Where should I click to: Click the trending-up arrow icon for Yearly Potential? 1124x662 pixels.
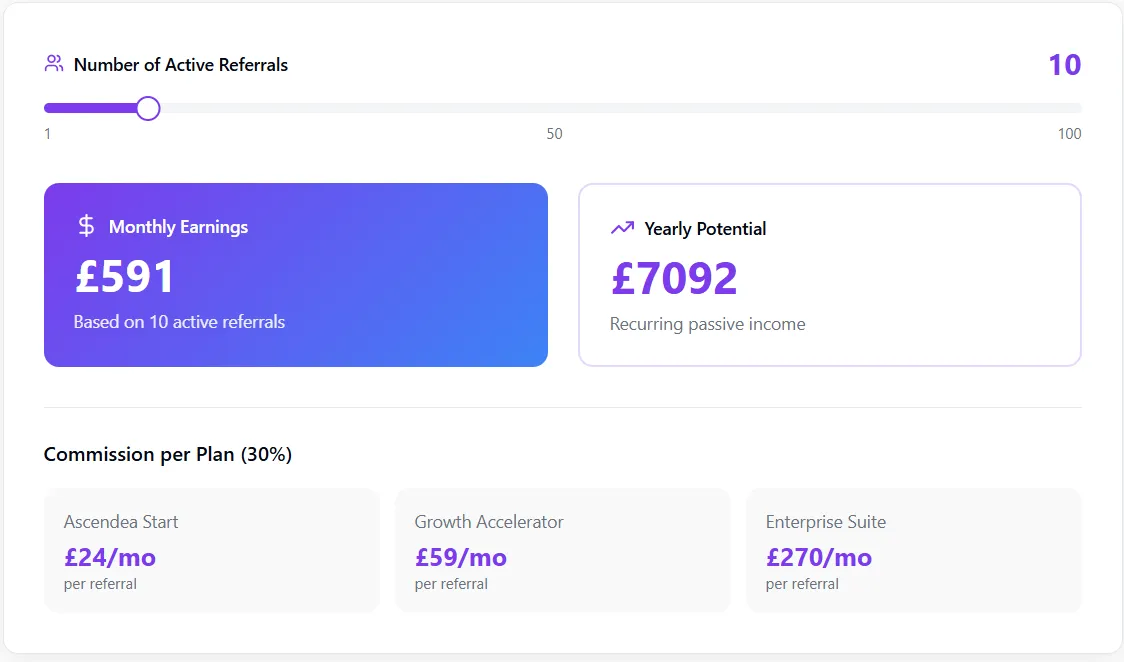click(622, 228)
